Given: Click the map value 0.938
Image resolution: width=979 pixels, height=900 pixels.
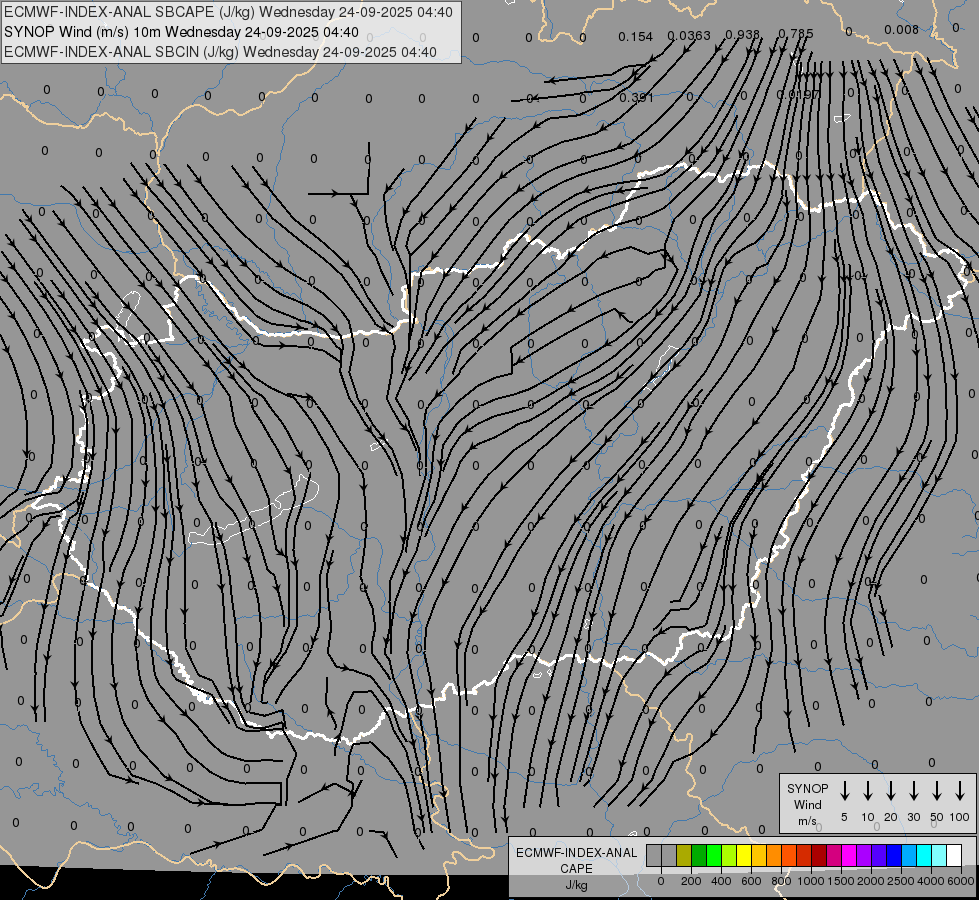Looking at the screenshot, I should pos(742,34).
